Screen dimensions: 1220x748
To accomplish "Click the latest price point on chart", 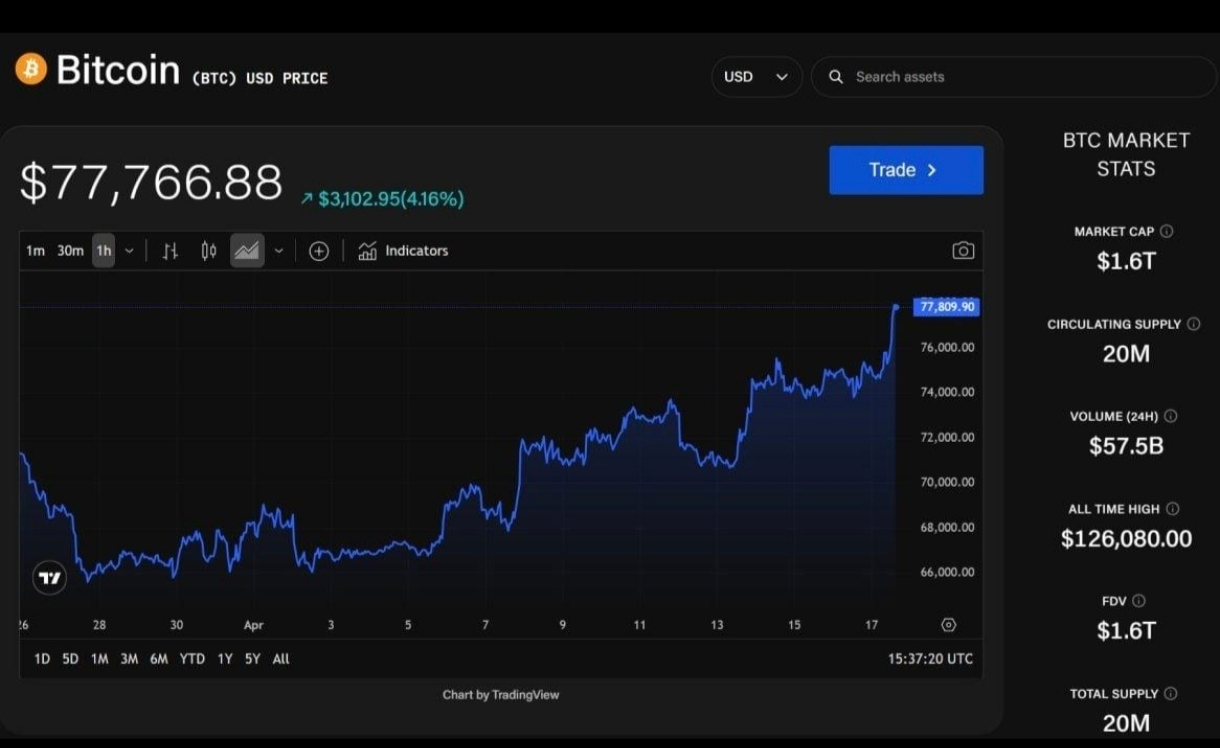I will point(896,306).
